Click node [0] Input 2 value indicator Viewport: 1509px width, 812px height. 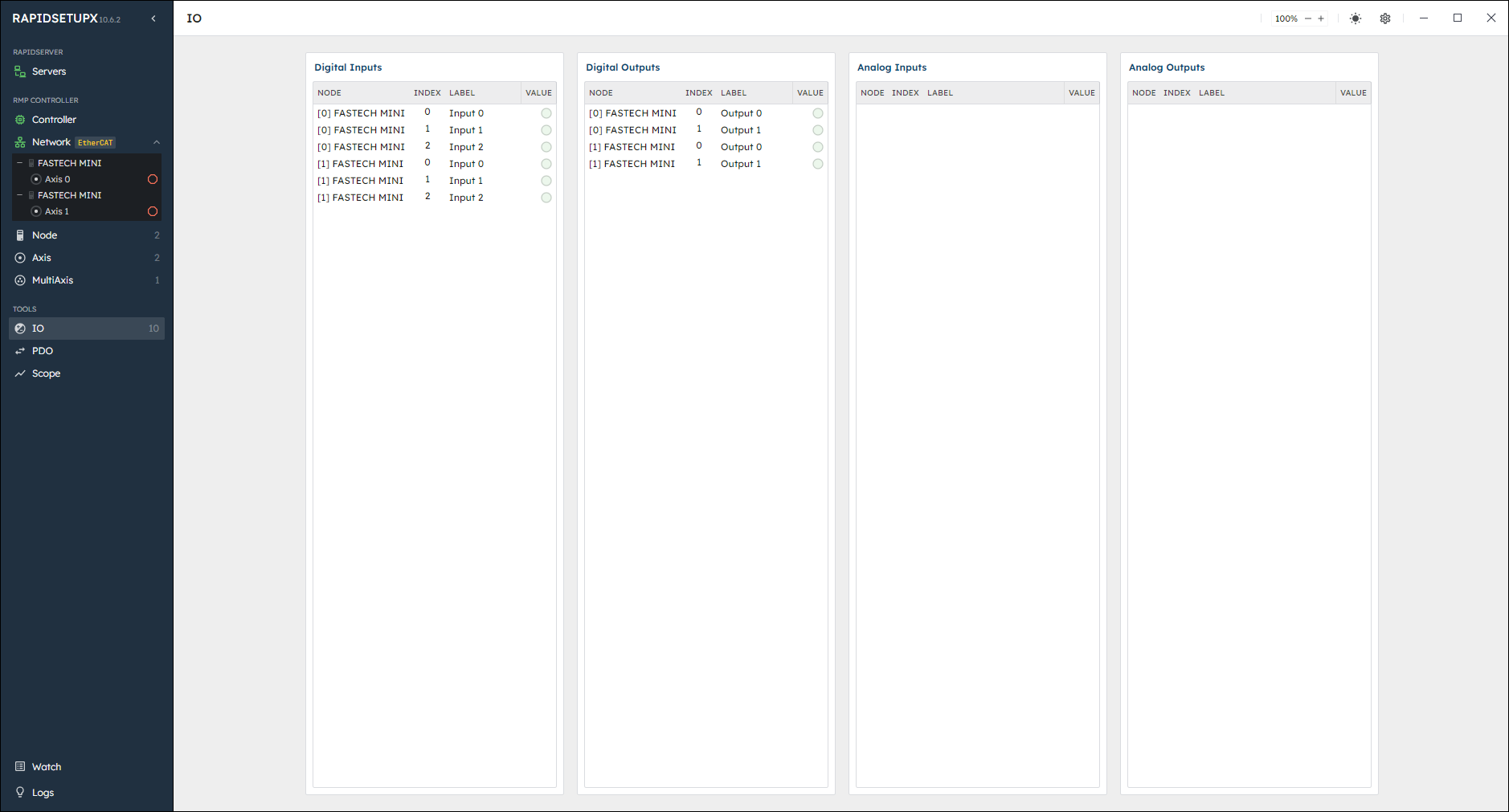[x=546, y=147]
